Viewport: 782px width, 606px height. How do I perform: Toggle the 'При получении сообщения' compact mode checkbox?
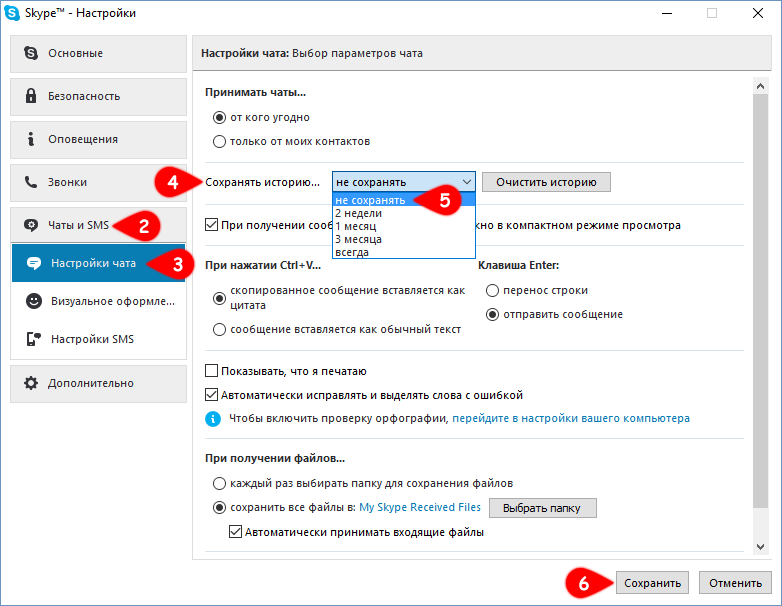point(211,225)
